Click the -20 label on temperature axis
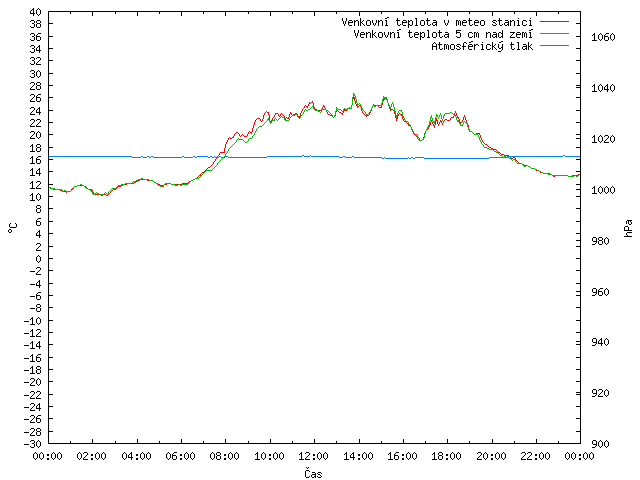The height and width of the screenshot is (480, 640). pyautogui.click(x=33, y=382)
